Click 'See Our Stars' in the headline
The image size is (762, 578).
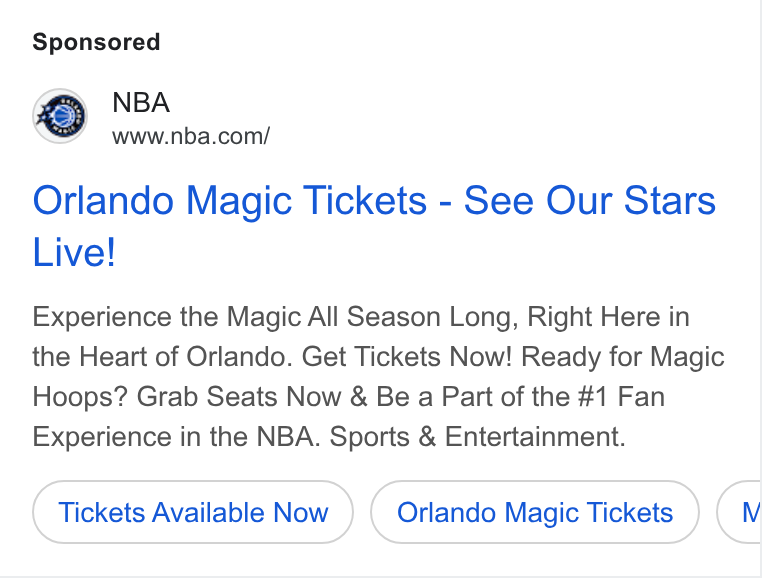[x=590, y=200]
